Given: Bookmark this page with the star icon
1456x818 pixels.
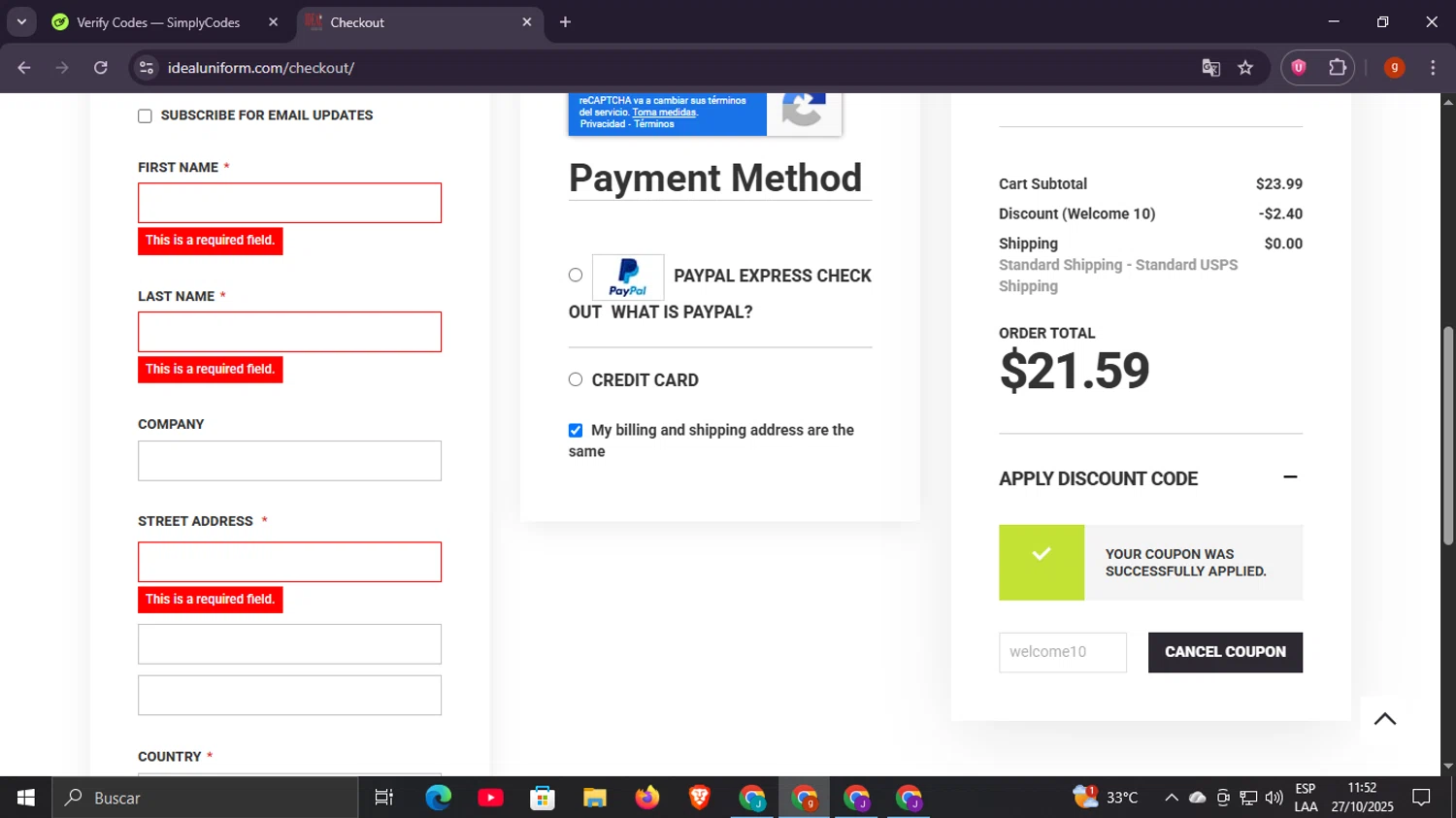Looking at the screenshot, I should coord(1245,68).
